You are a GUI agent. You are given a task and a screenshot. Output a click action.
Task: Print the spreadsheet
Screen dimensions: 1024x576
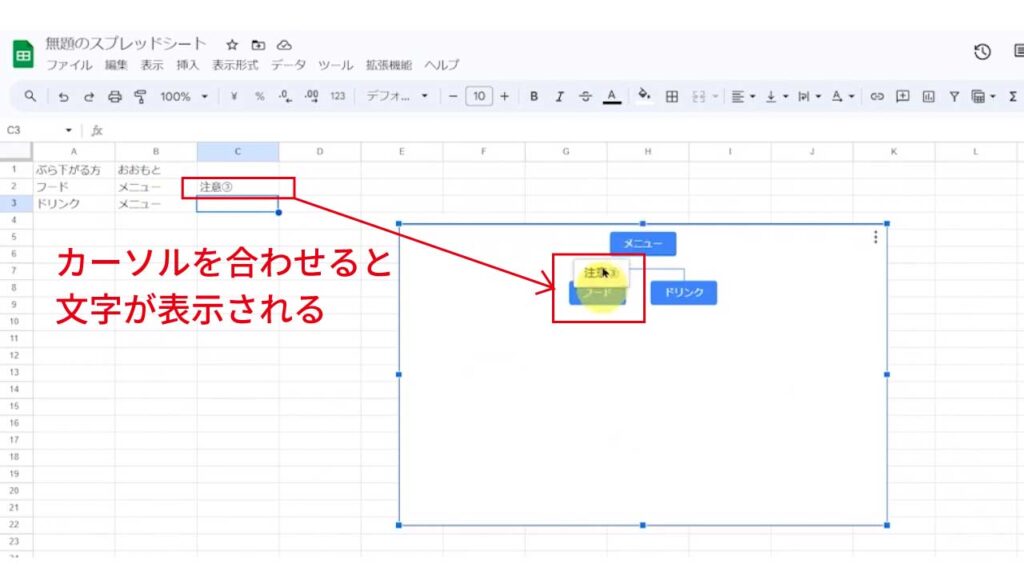click(115, 97)
